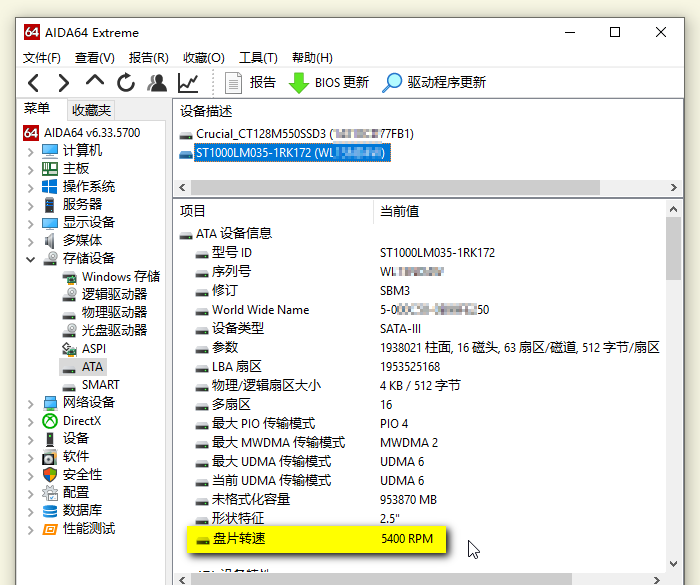Select the 配置 config icon
700x585 pixels.
point(50,493)
